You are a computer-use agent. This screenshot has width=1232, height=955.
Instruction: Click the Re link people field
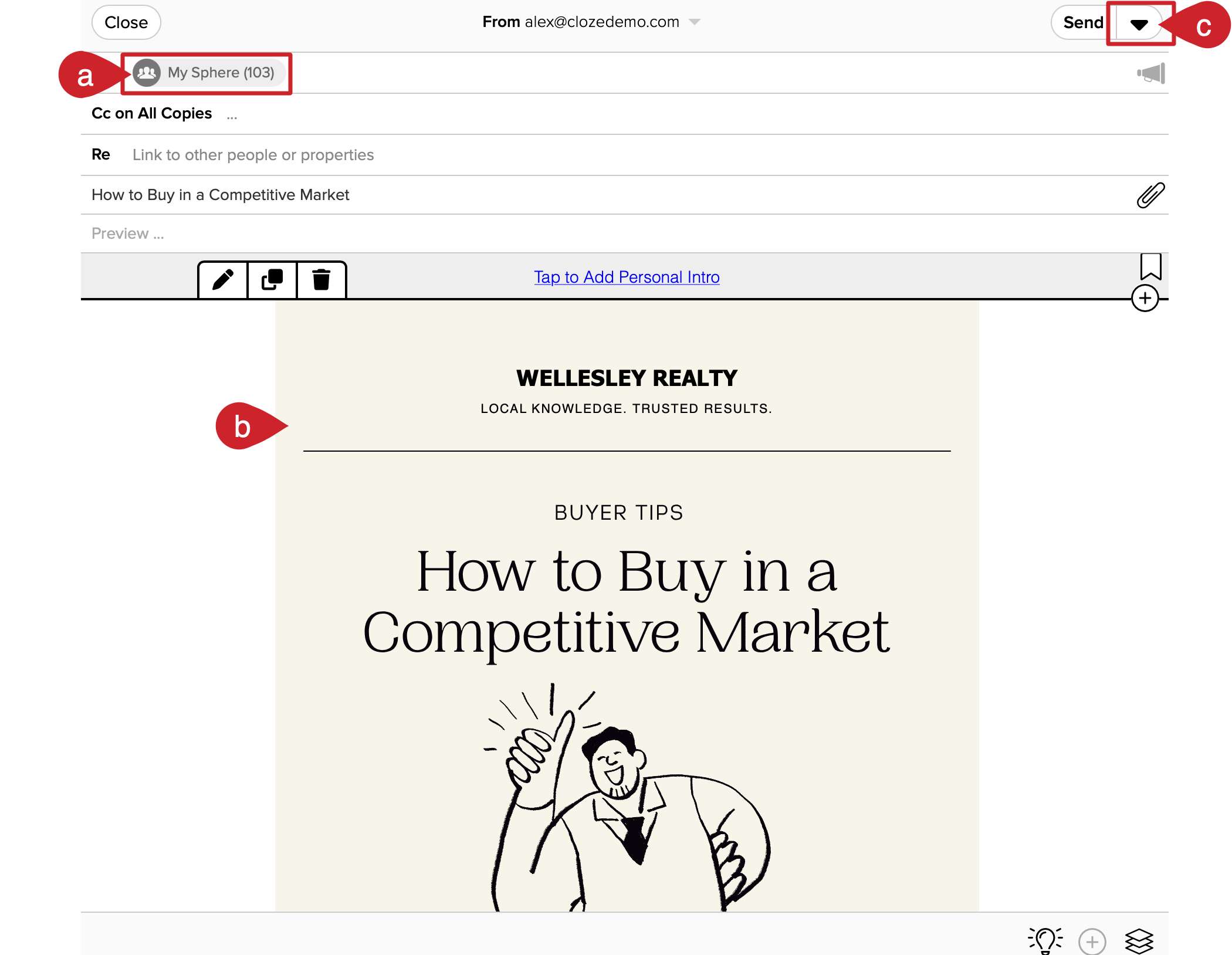click(625, 155)
